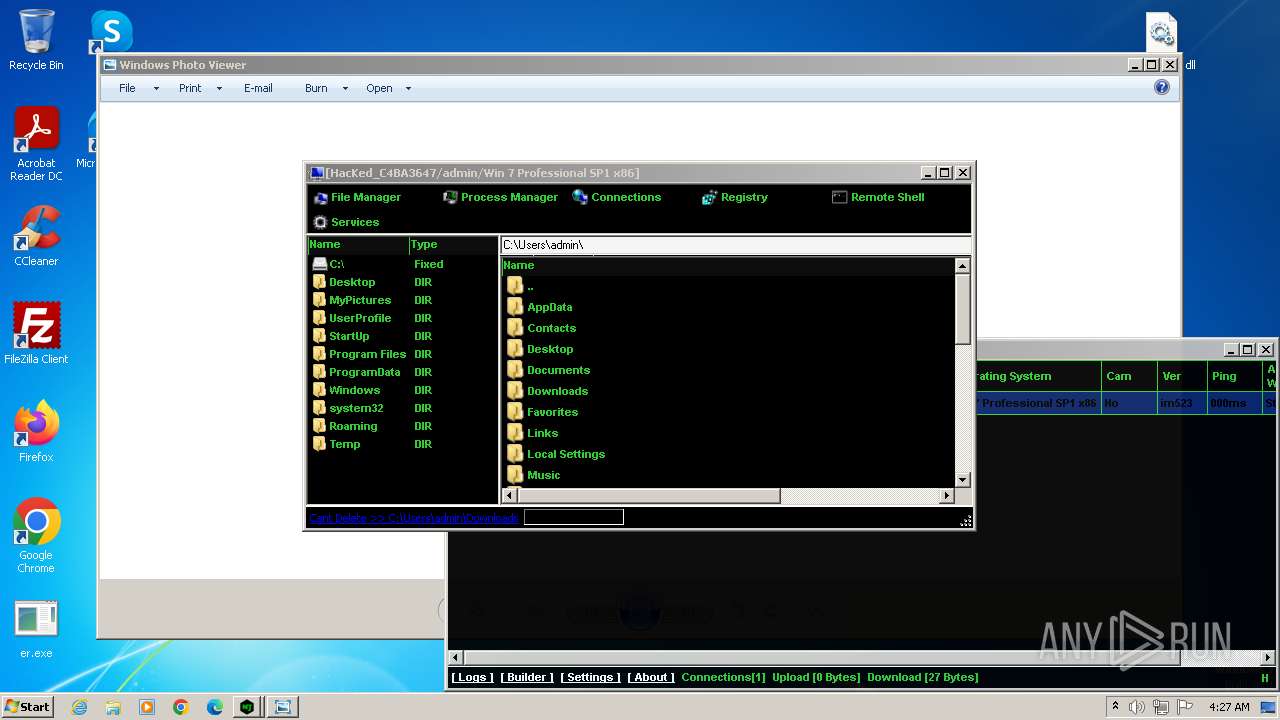Select the ProgramData folder icon
The height and width of the screenshot is (720, 1280).
pos(320,372)
